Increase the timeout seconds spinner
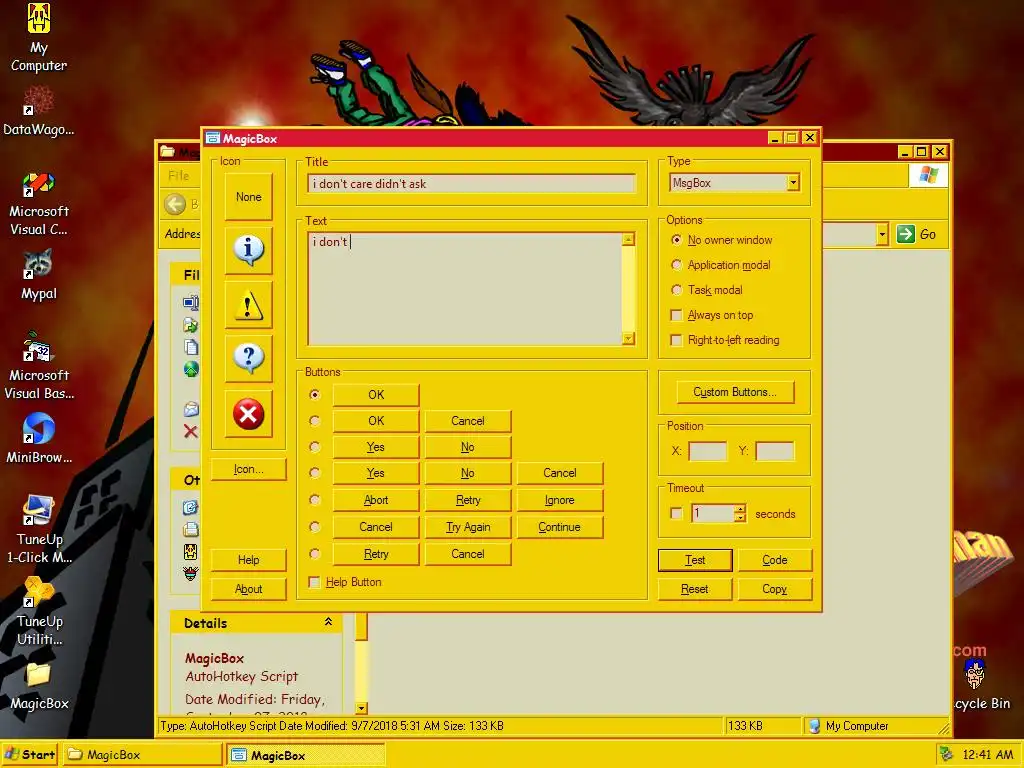Screen dimensions: 1024x768 (x=739, y=509)
